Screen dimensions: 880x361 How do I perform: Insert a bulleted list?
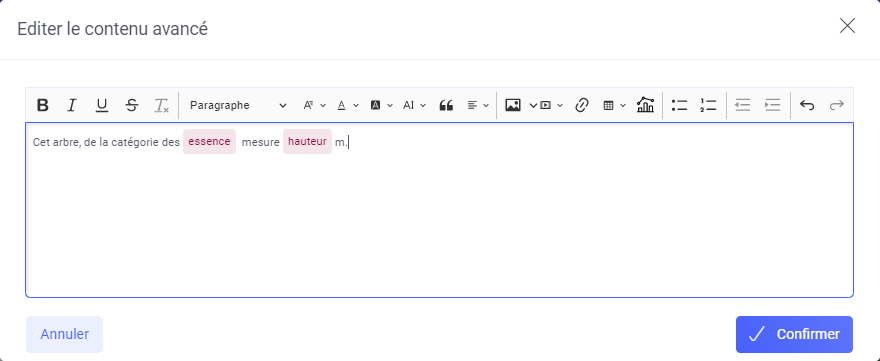680,105
